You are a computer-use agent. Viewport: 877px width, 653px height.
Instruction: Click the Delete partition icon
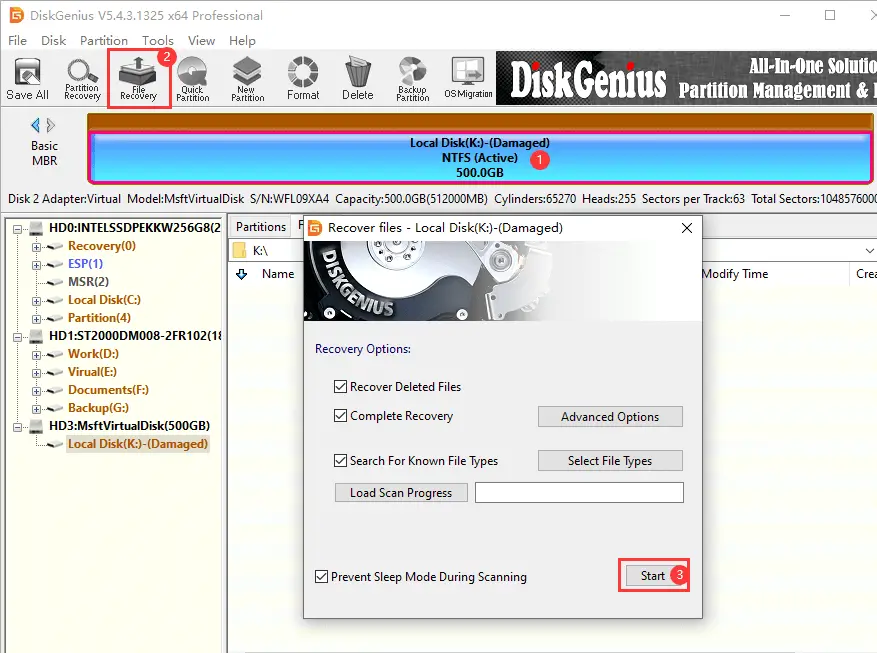point(357,79)
